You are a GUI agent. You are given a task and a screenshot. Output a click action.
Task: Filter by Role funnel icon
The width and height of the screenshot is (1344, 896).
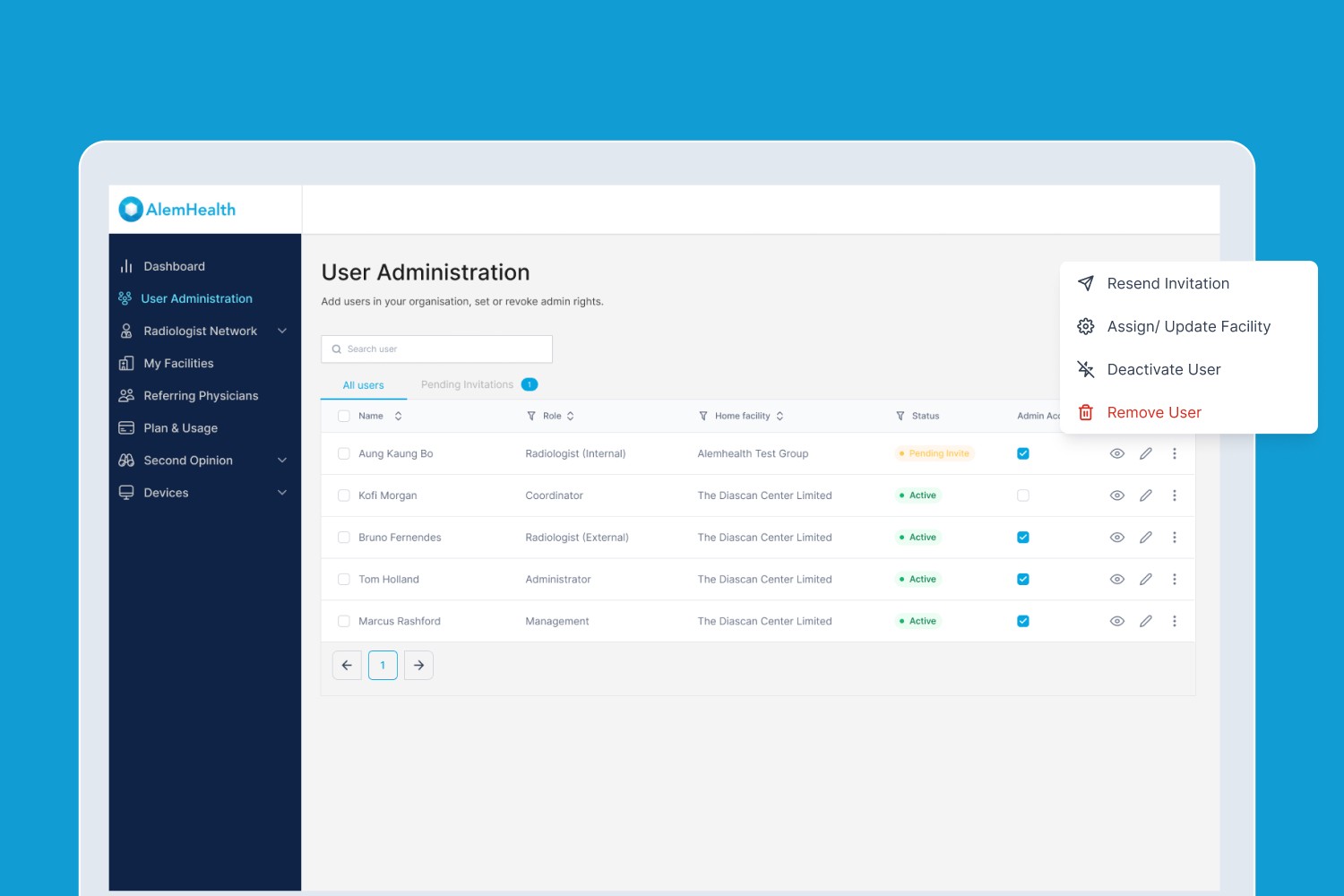tap(531, 416)
